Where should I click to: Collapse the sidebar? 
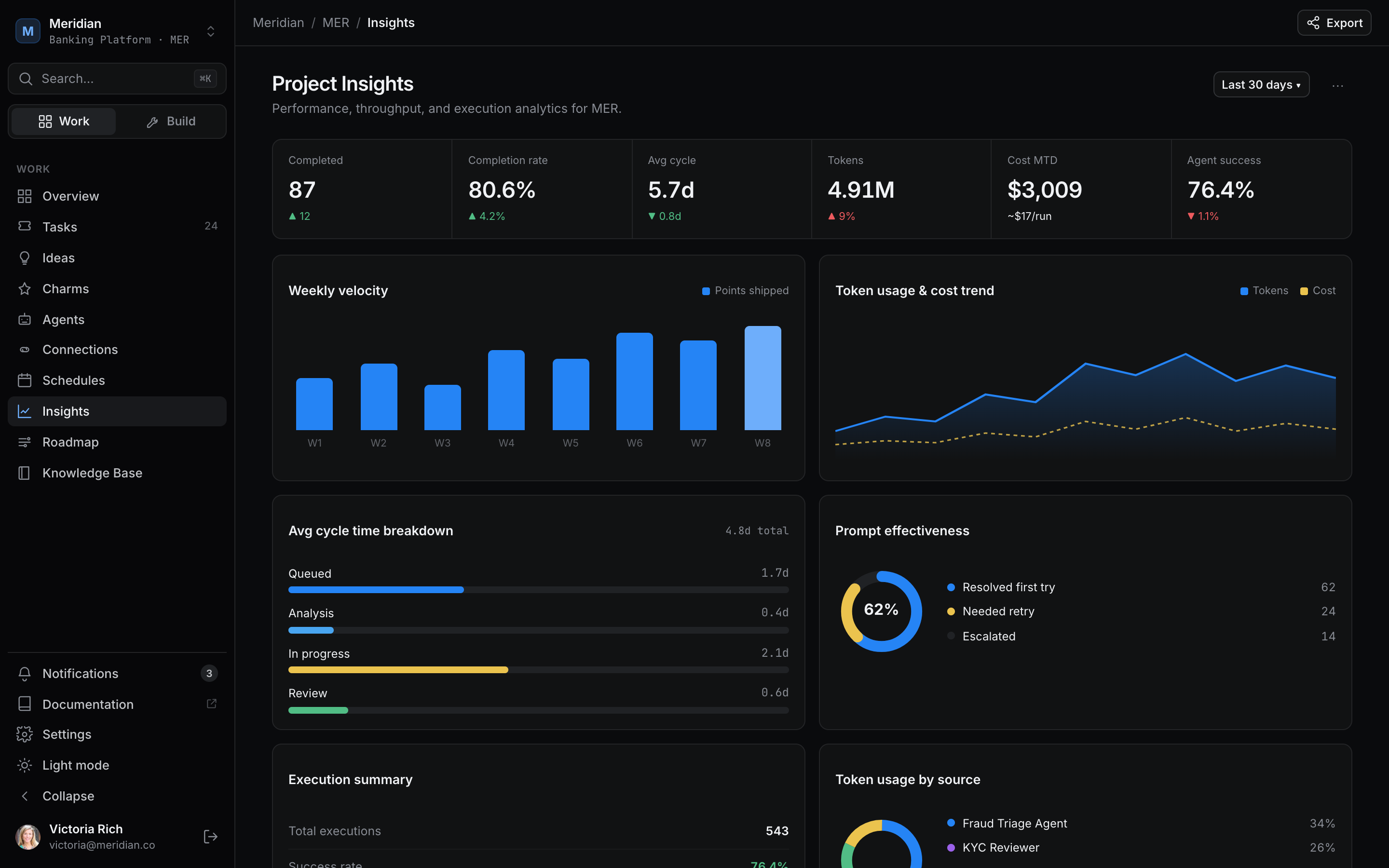coord(117,796)
